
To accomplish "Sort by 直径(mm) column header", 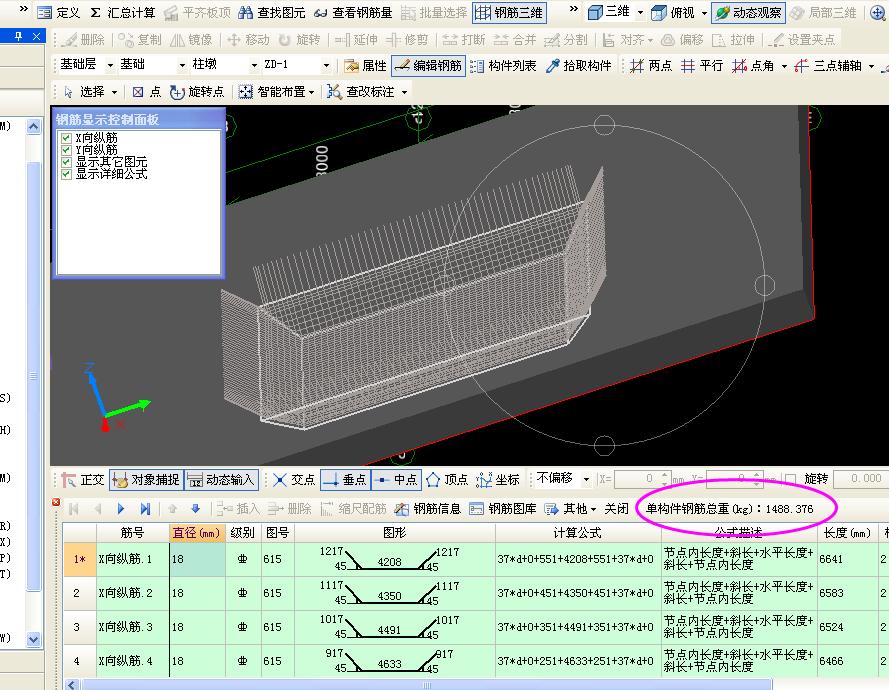I will [x=197, y=533].
